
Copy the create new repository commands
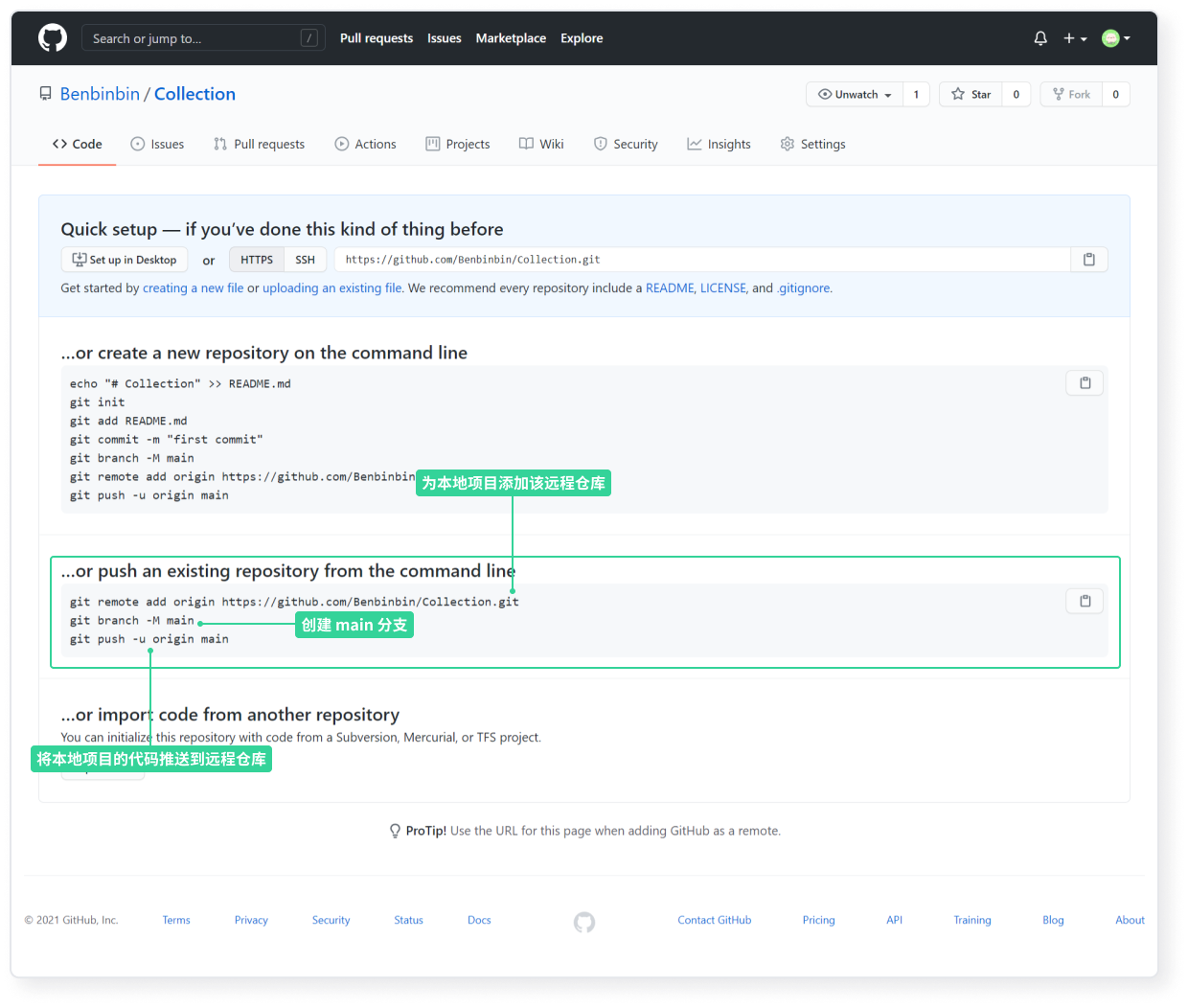(1085, 383)
